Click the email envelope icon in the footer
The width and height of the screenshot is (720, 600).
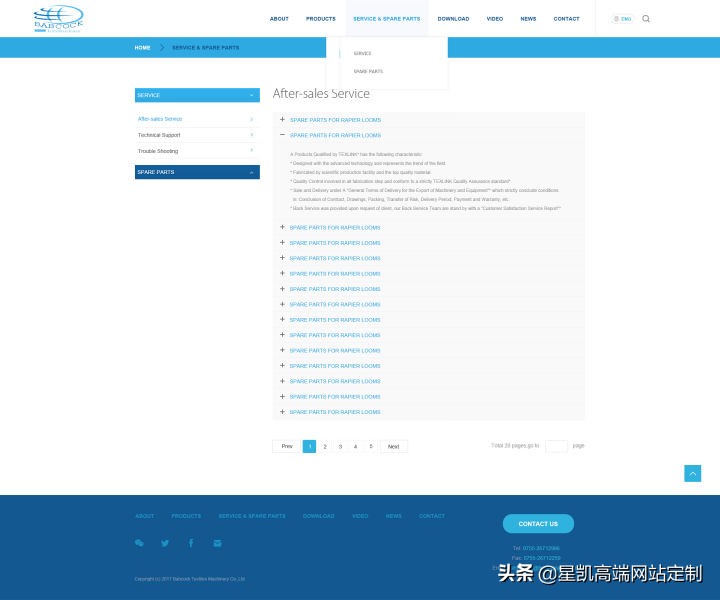pos(218,544)
